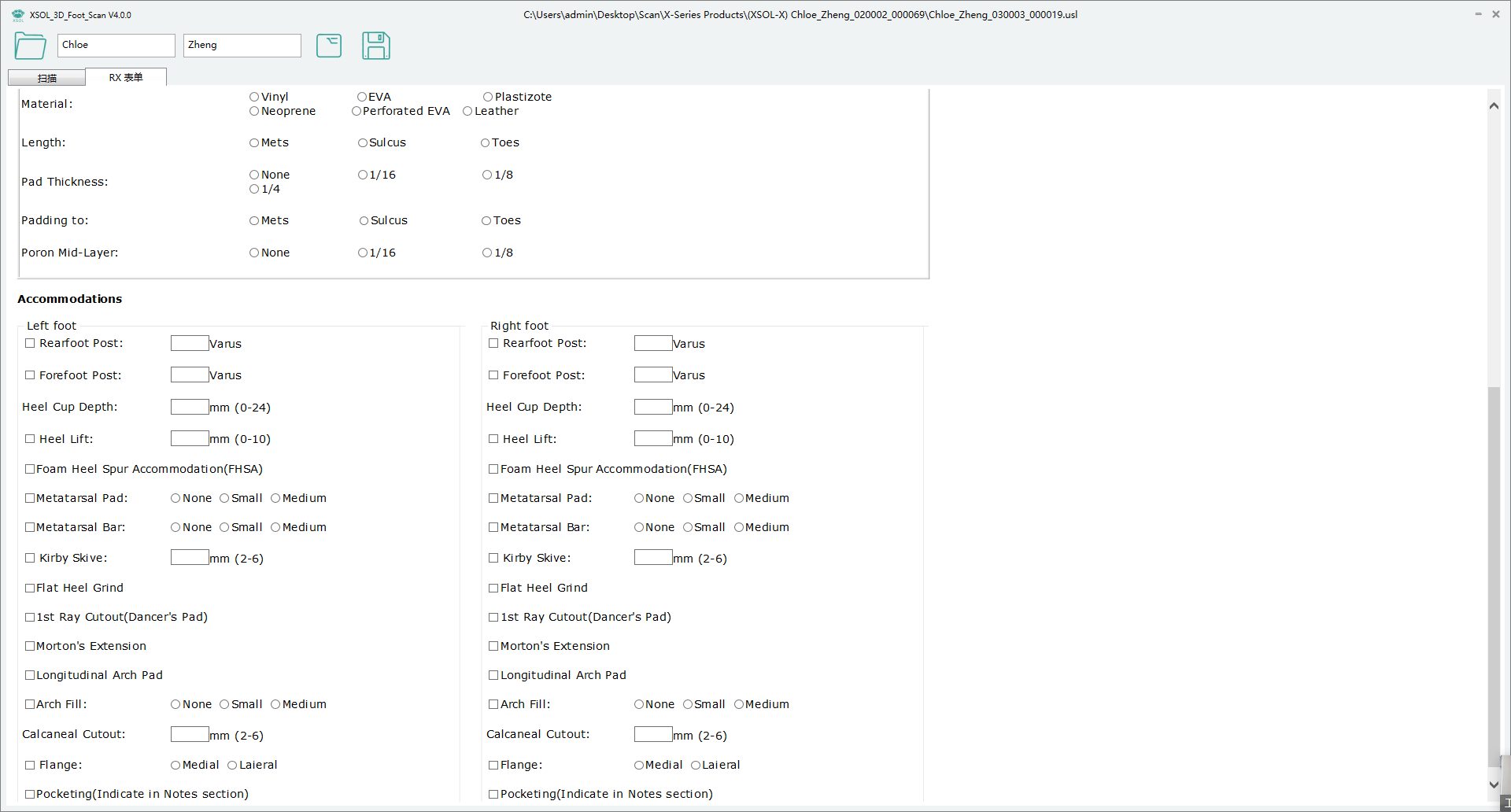Viewport: 1511px width, 812px height.
Task: Set Pad Thickness to 1/4
Action: tap(254, 189)
